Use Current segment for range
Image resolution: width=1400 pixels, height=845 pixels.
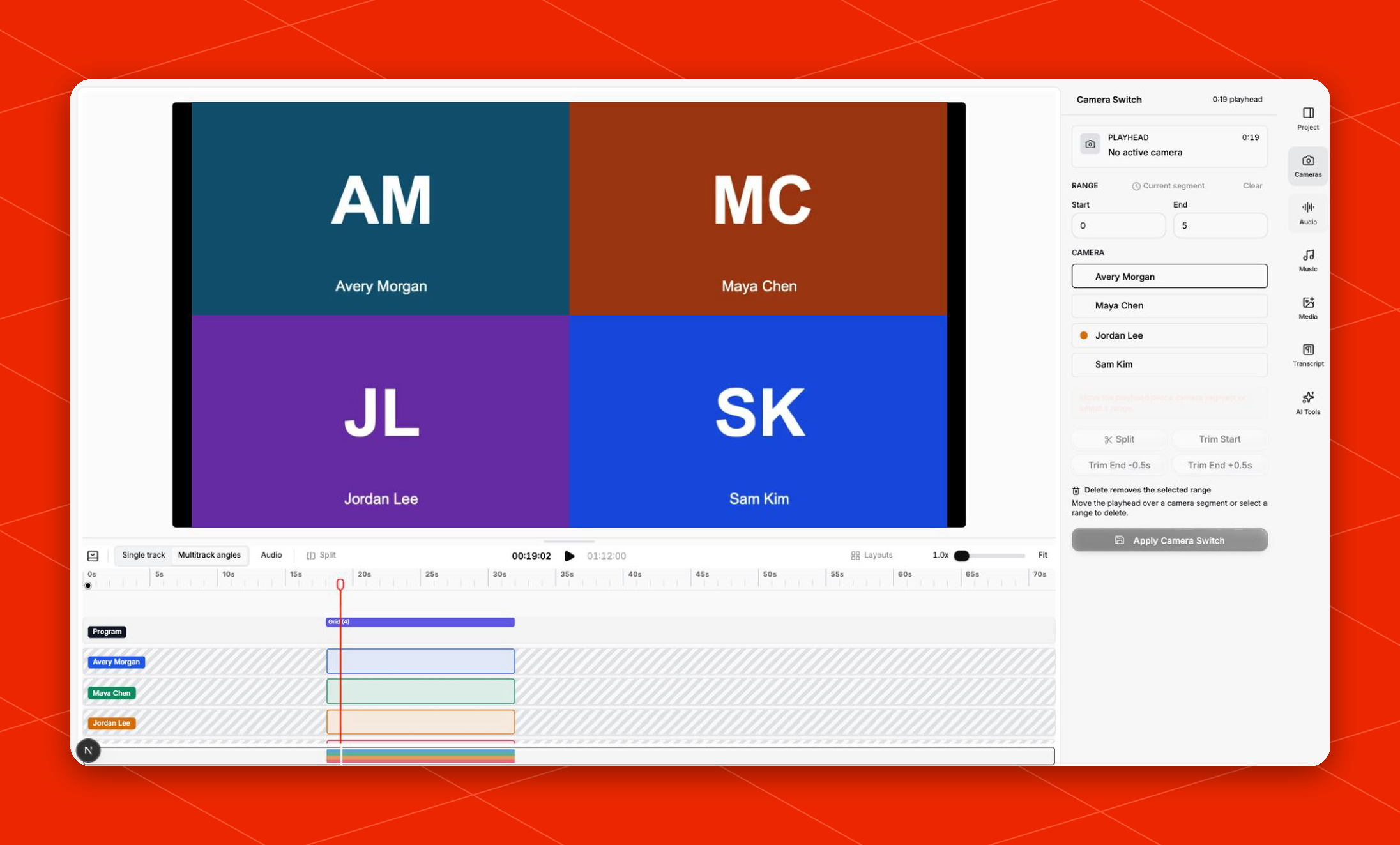[x=1168, y=186]
